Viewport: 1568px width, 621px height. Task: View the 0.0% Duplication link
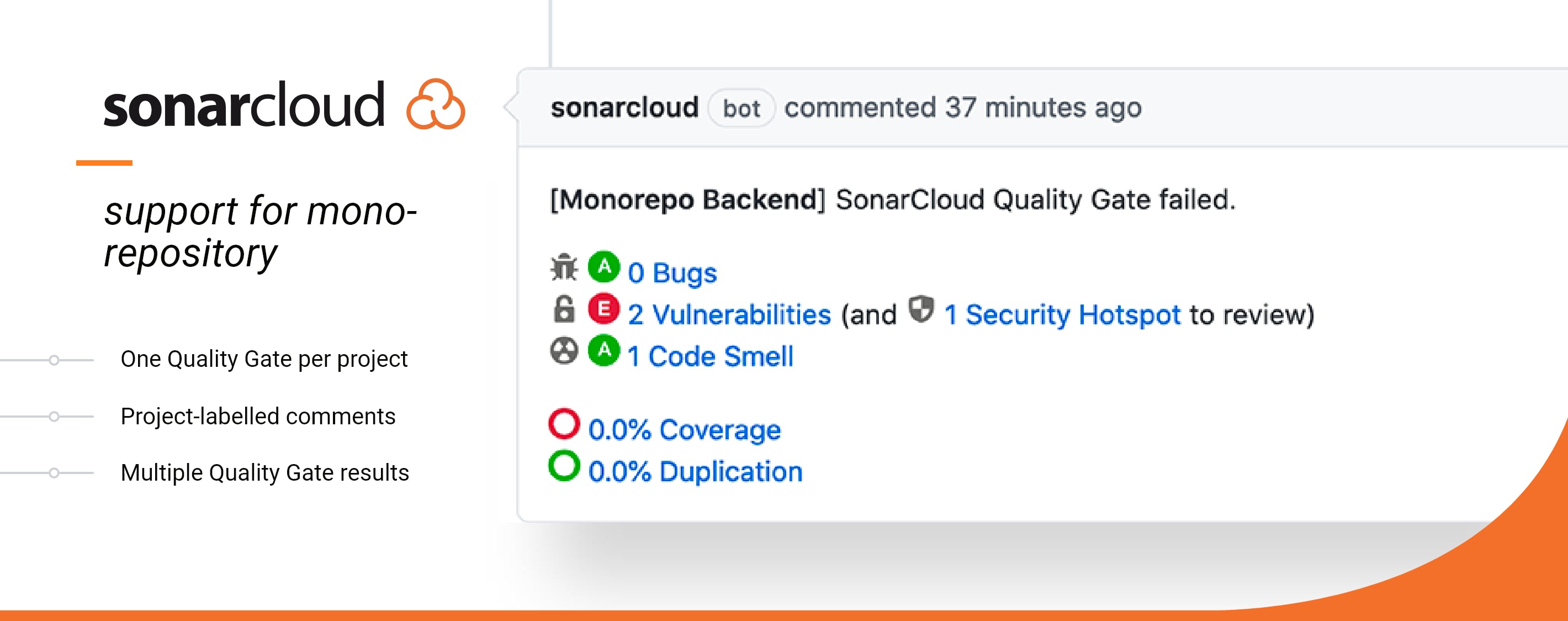[x=695, y=472]
